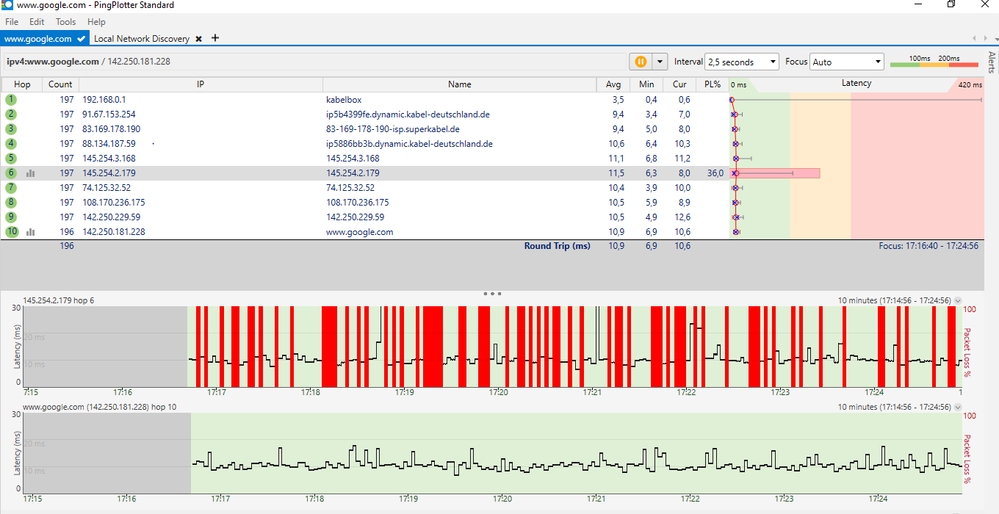Open the Edit menu
This screenshot has height=514, width=999.
pos(37,21)
